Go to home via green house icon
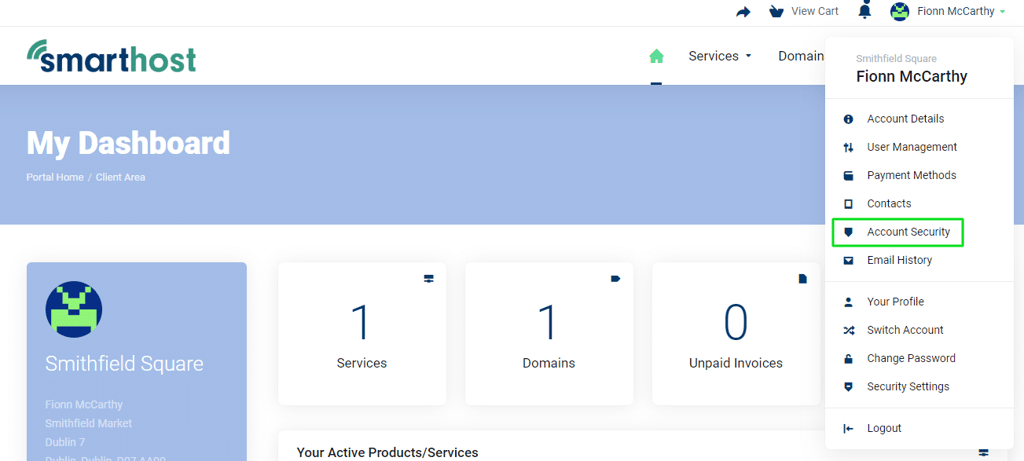The height and width of the screenshot is (461, 1024). point(656,56)
